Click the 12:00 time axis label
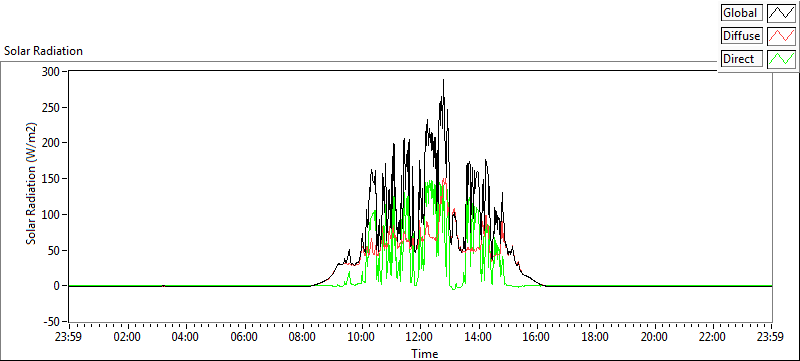Viewport: 800px width, 361px height. (420, 337)
